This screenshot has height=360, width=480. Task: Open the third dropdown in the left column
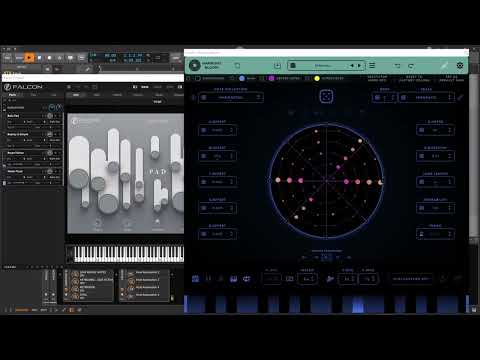(218, 182)
